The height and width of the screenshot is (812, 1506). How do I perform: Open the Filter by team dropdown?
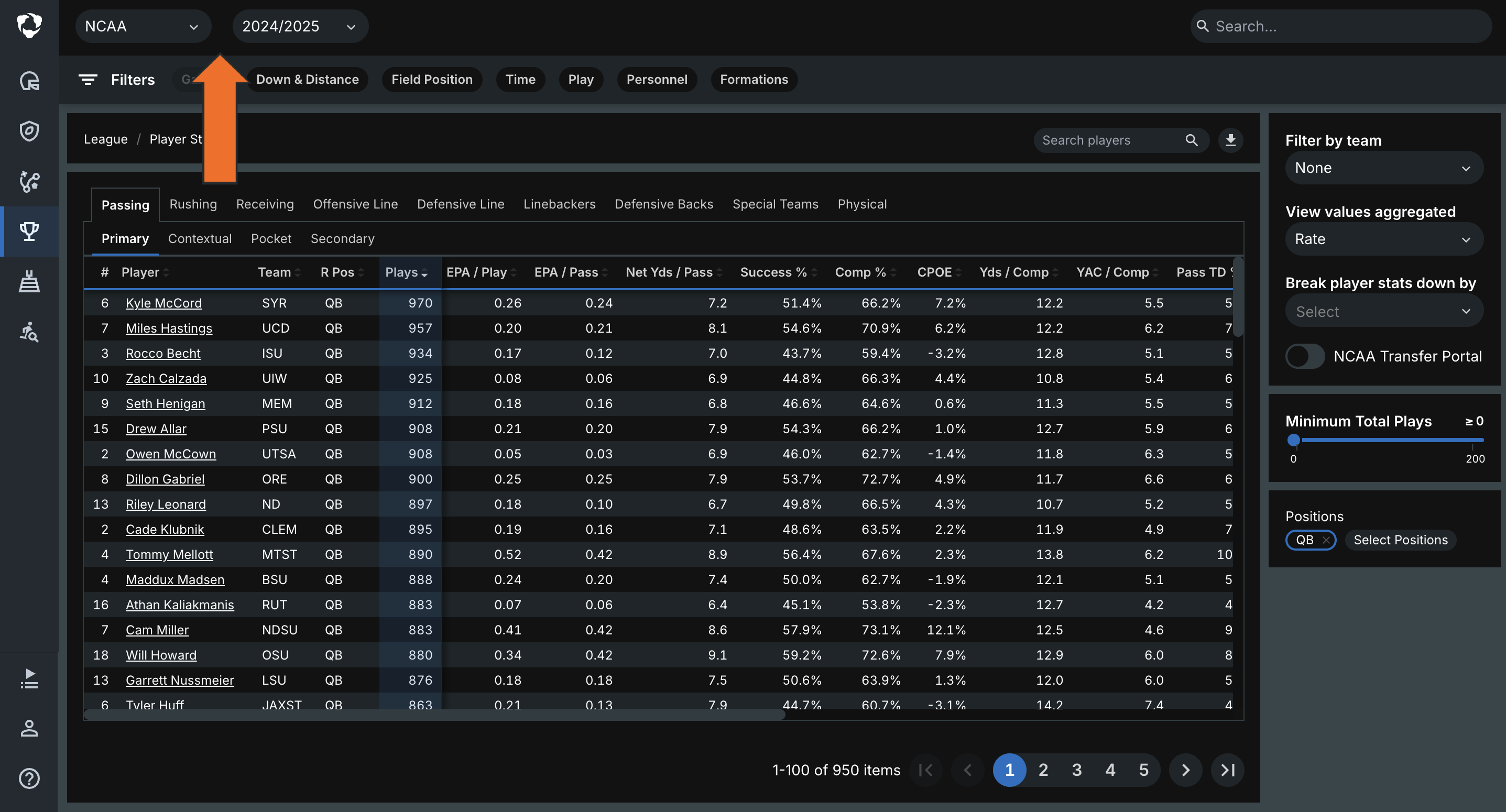coord(1383,168)
